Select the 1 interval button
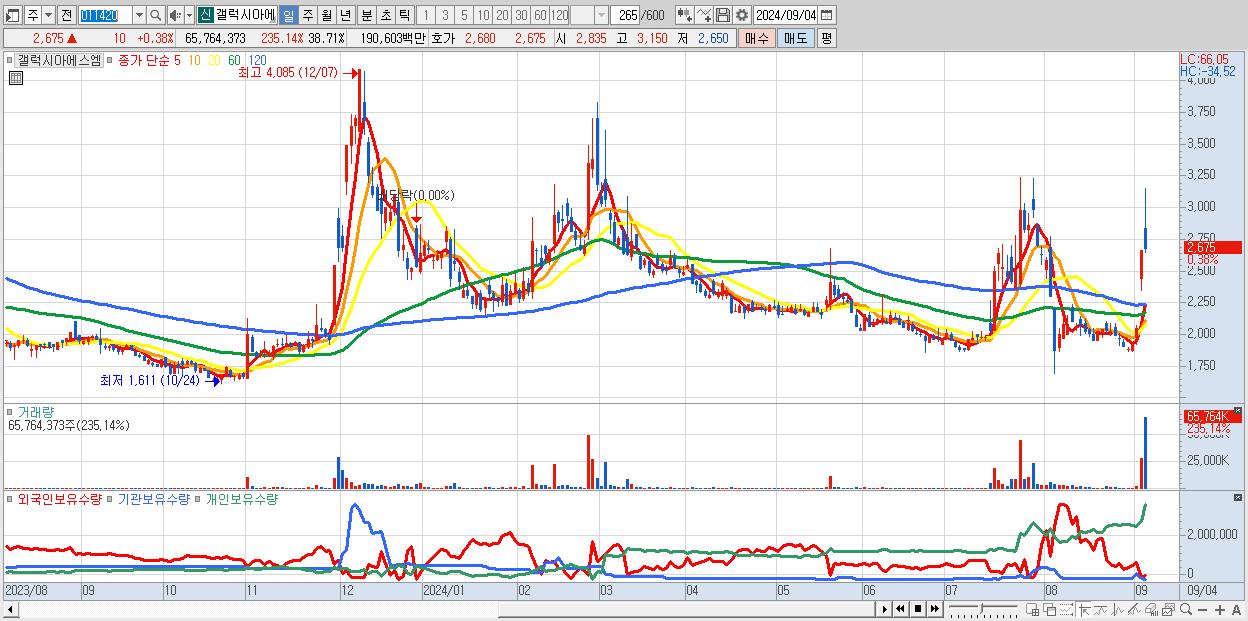 click(426, 15)
